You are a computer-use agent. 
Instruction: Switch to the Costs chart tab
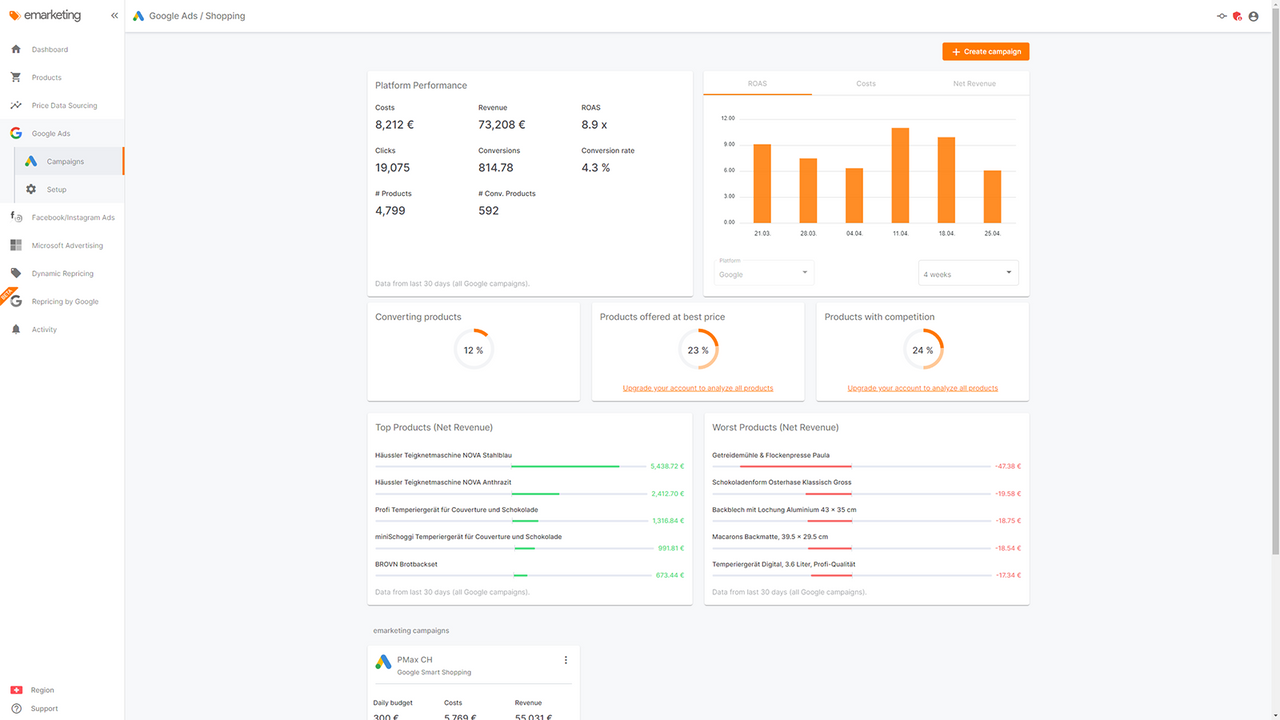[x=866, y=83]
